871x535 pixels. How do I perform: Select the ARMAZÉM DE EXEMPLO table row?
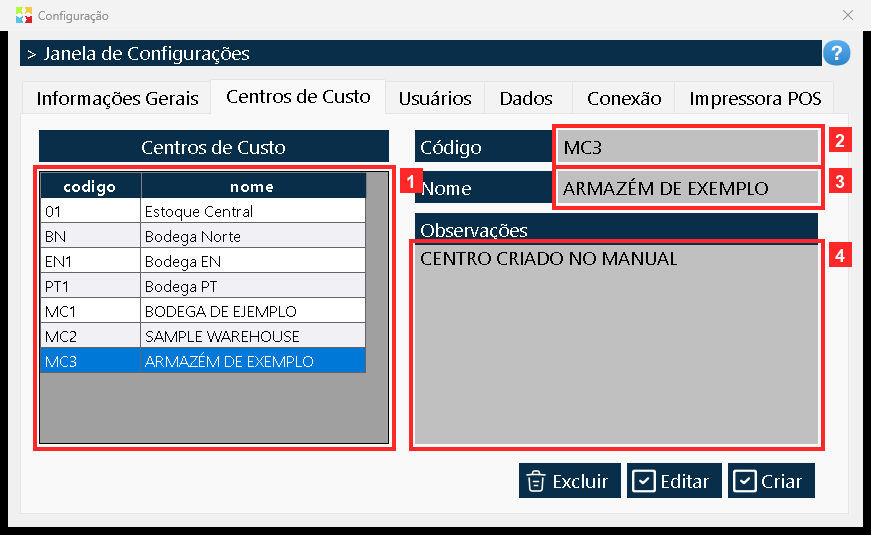tap(203, 361)
